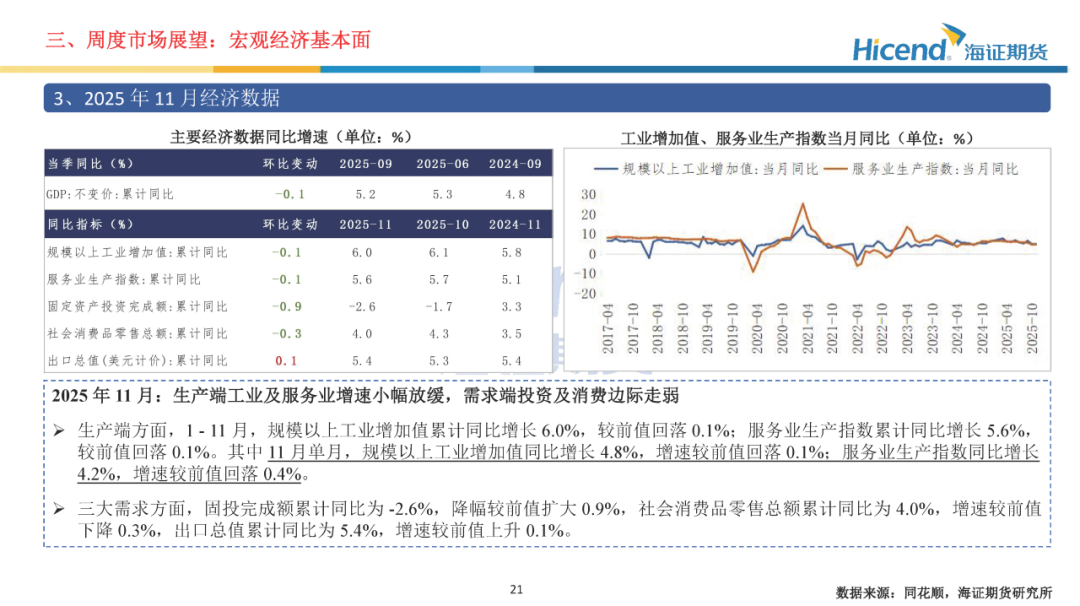Click the 2025-10 column header
Image resolution: width=1080 pixels, height=606 pixels.
click(442, 224)
